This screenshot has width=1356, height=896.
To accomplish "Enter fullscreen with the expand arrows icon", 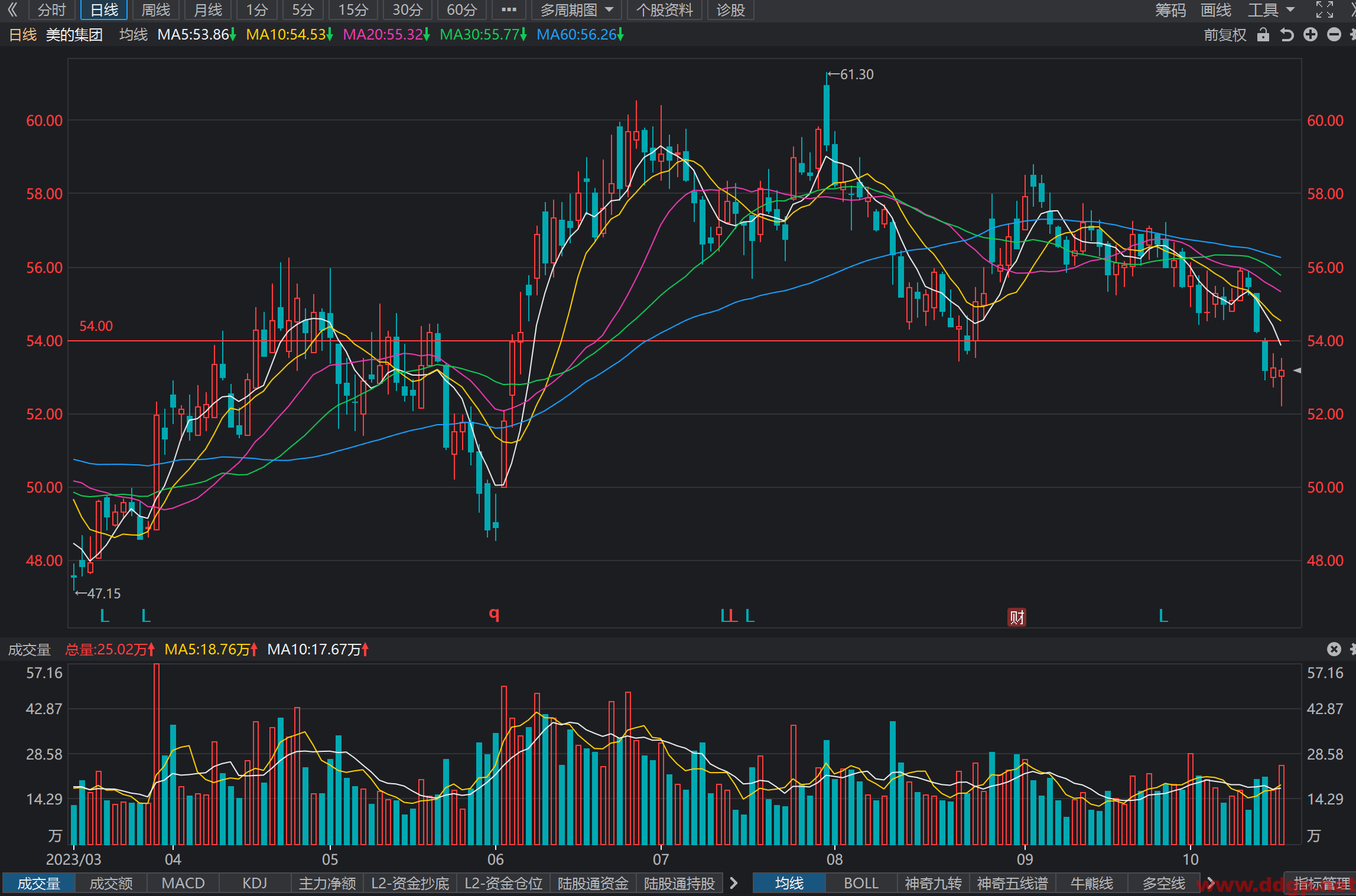I will pyautogui.click(x=1325, y=9).
